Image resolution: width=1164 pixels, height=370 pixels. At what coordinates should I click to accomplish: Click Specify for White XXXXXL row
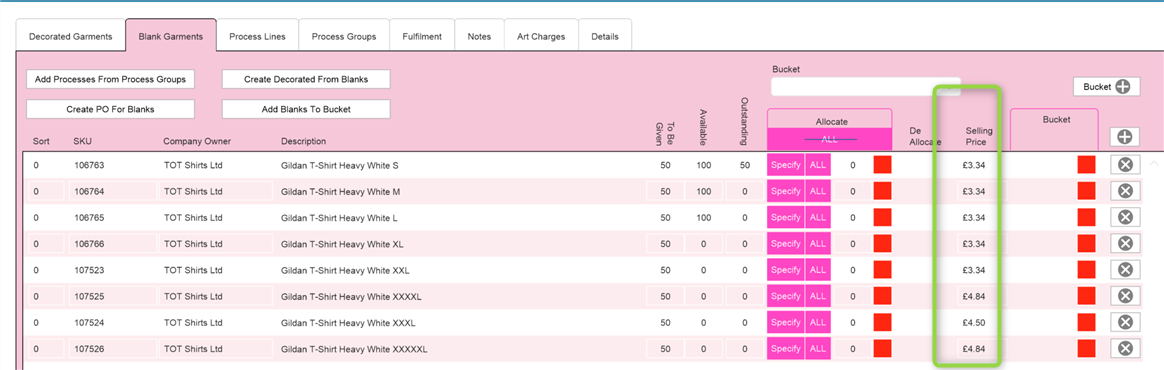(x=785, y=348)
